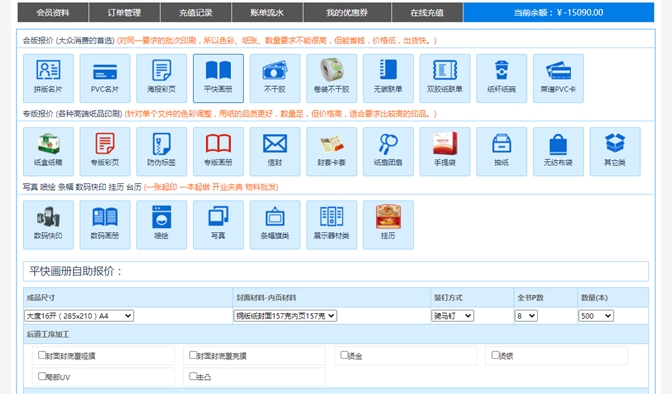Tick the 封面封底覆哑膜 checkbox
Screen dimensions: 672x394
[42, 355]
